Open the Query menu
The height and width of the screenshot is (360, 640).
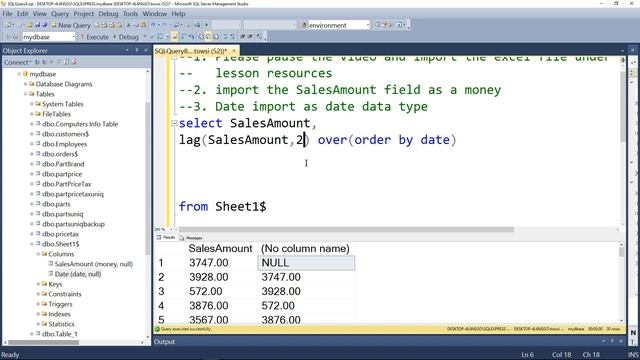pyautogui.click(x=60, y=13)
